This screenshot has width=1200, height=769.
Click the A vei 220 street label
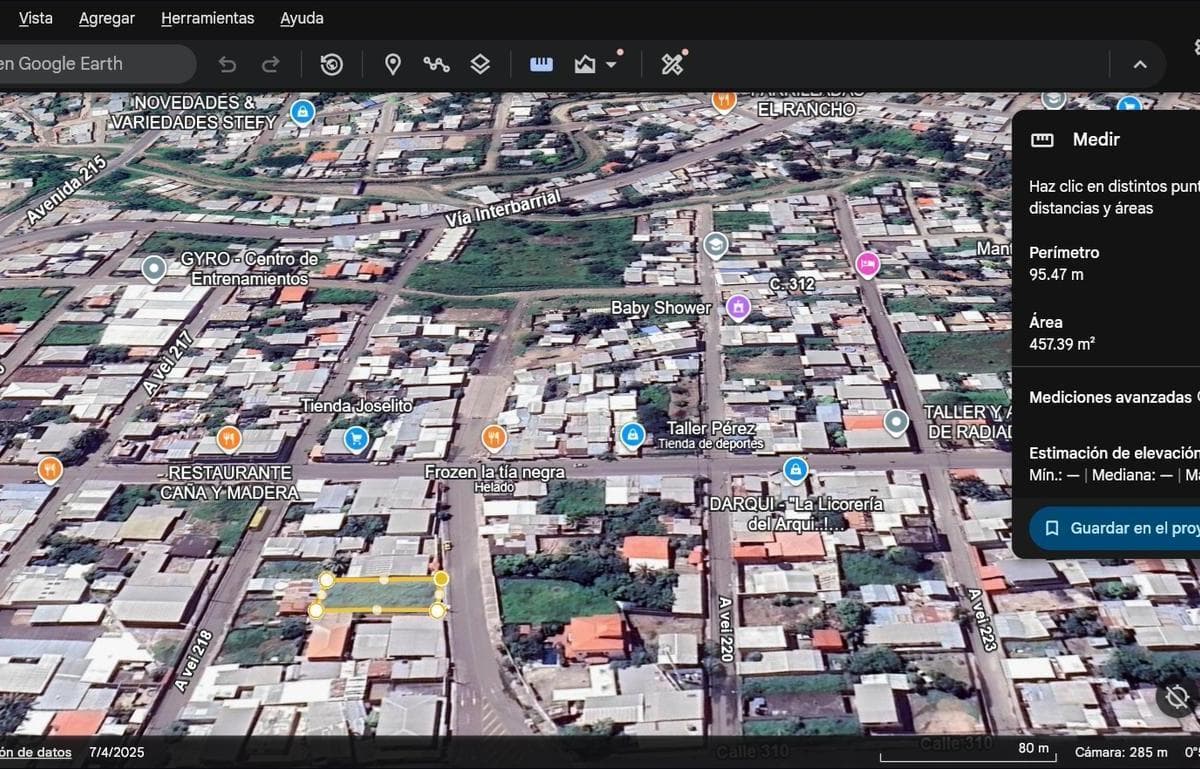click(x=727, y=630)
